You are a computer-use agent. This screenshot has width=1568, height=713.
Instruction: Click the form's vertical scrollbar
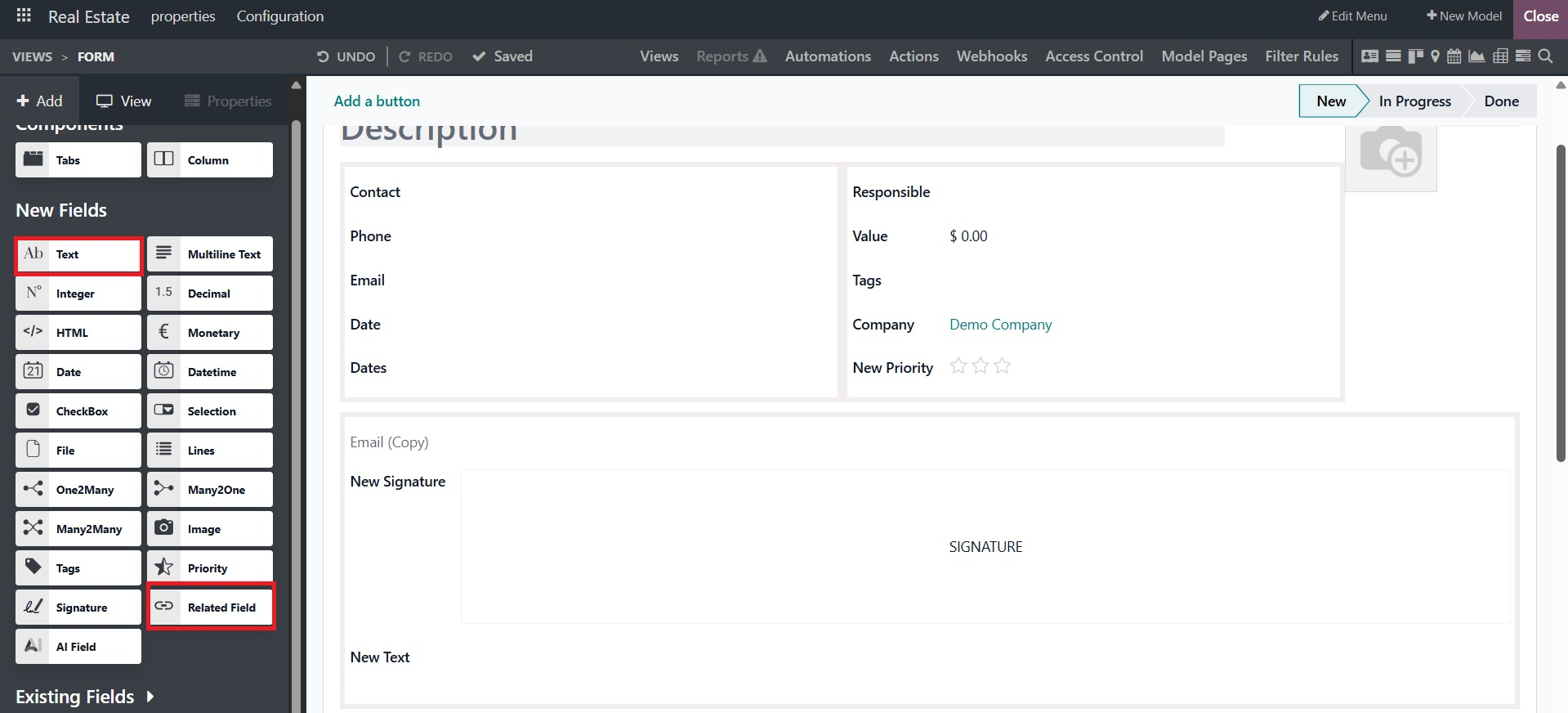coord(1560,303)
